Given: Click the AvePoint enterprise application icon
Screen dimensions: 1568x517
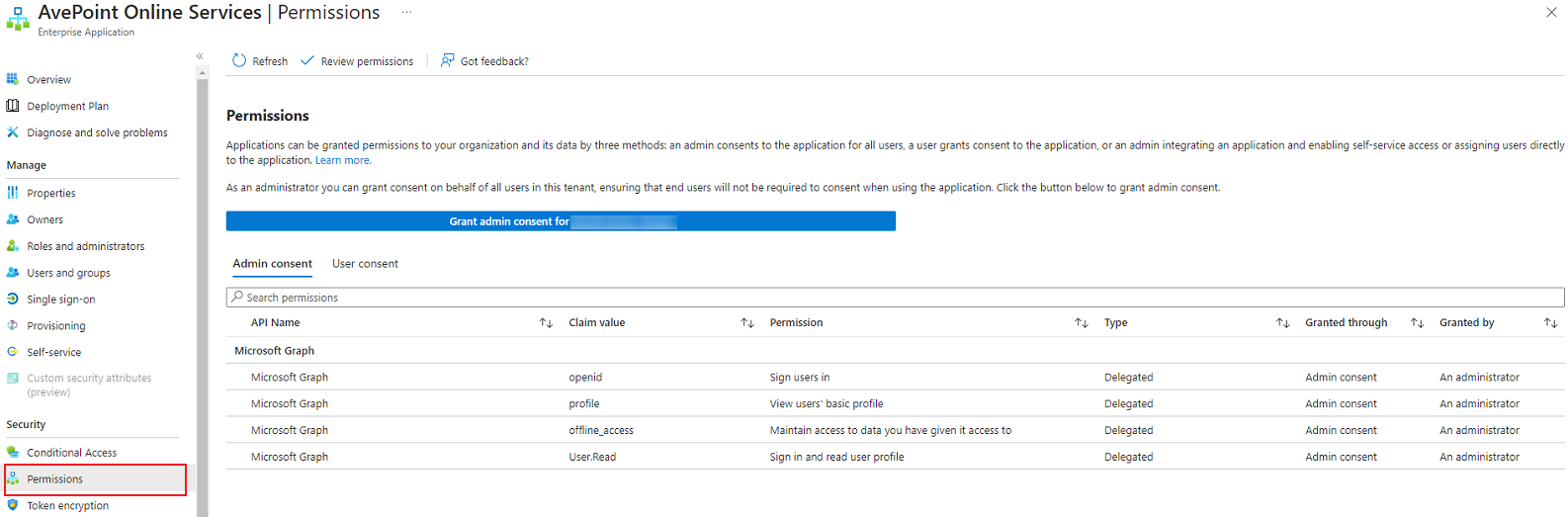Looking at the screenshot, I should click(x=18, y=19).
